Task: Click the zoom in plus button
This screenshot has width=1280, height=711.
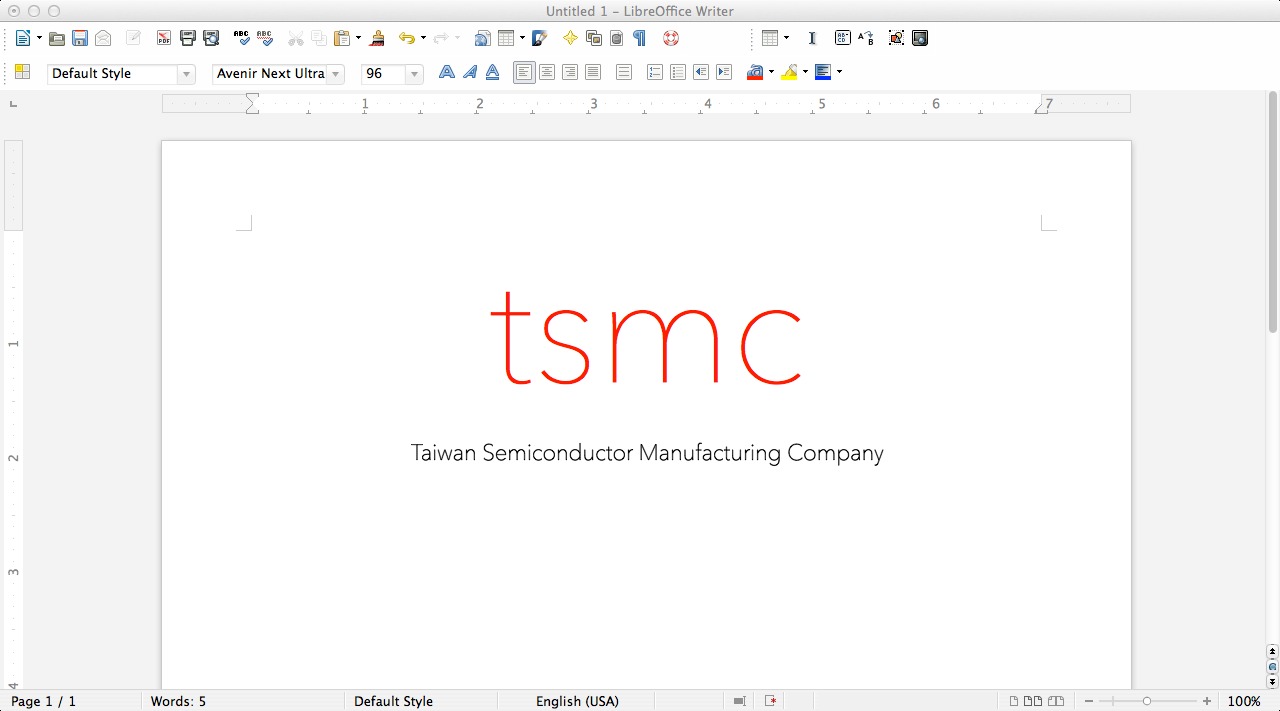Action: tap(1207, 701)
